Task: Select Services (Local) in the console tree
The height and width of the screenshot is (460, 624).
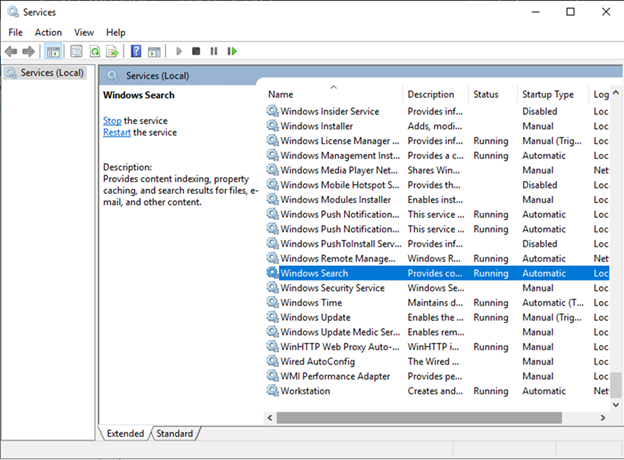Action: [52, 73]
